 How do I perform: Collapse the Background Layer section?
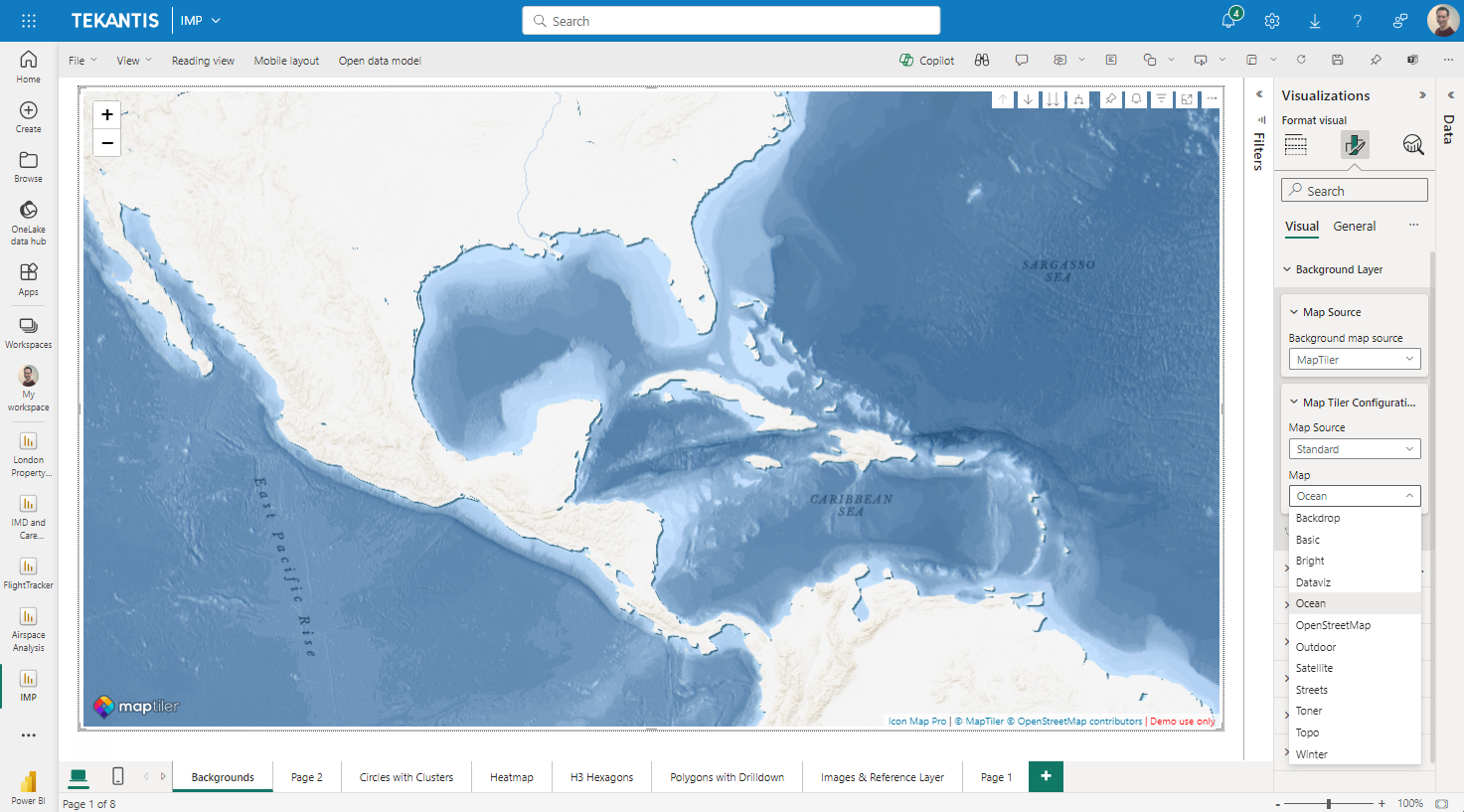[x=1286, y=269]
